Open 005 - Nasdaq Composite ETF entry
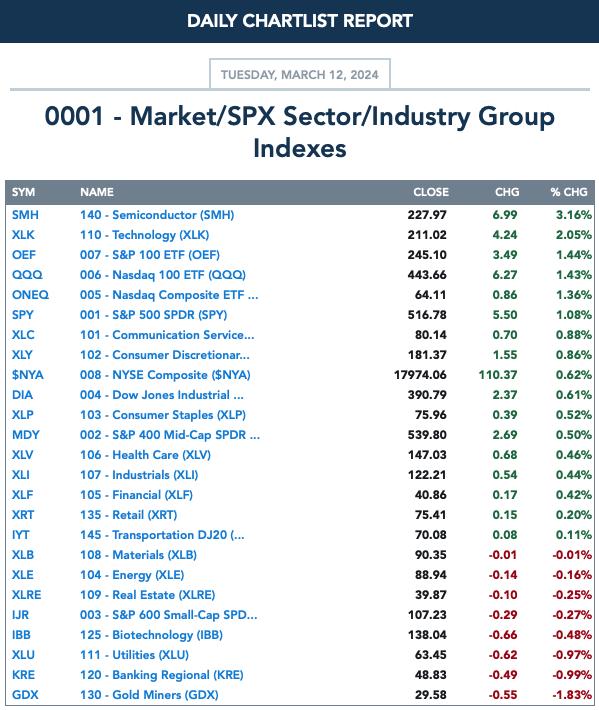Screen dimensions: 599x710 [x=169, y=295]
